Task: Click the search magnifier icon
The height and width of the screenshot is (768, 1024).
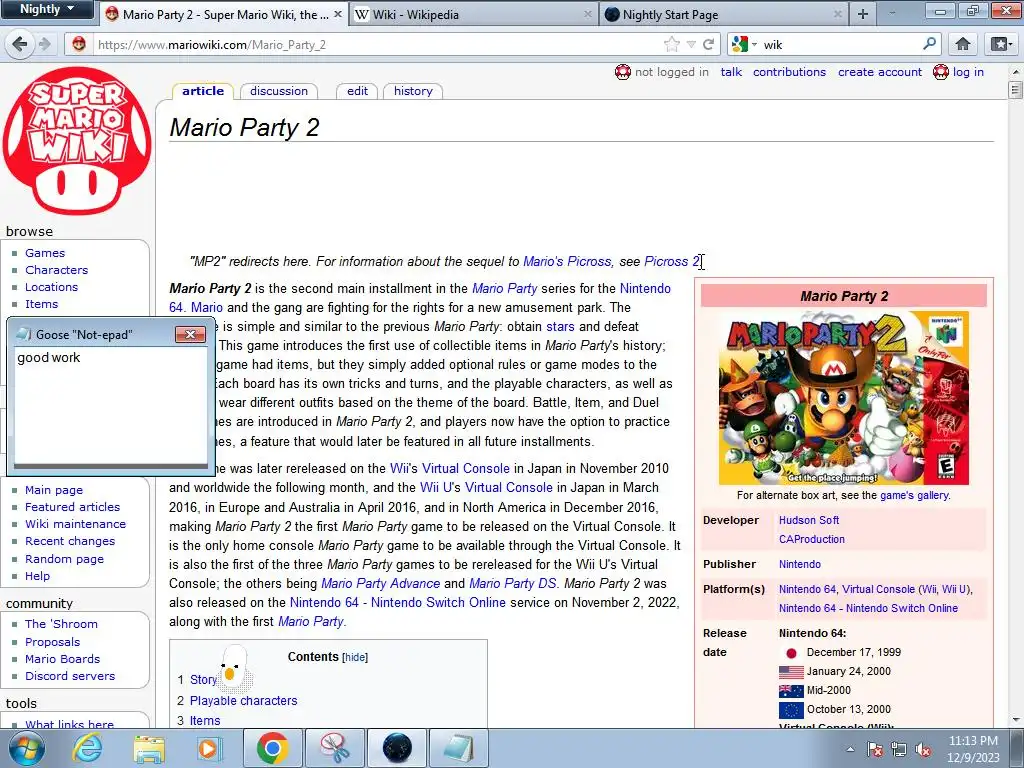Action: click(x=930, y=44)
